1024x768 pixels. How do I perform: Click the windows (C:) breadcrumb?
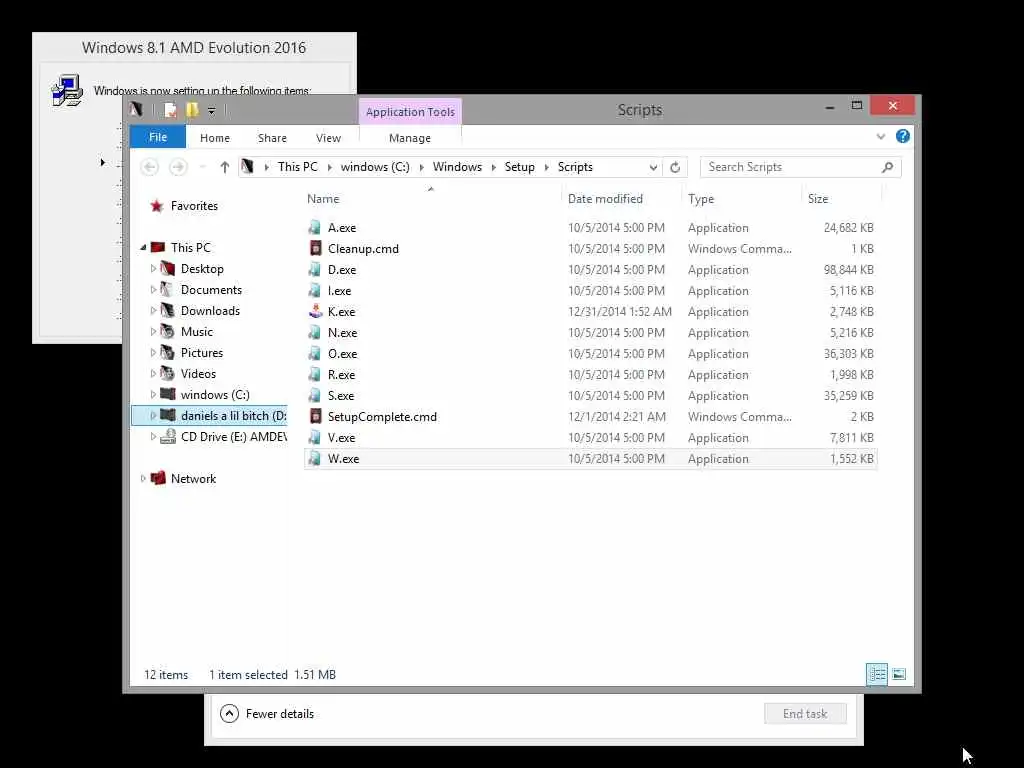tap(376, 167)
